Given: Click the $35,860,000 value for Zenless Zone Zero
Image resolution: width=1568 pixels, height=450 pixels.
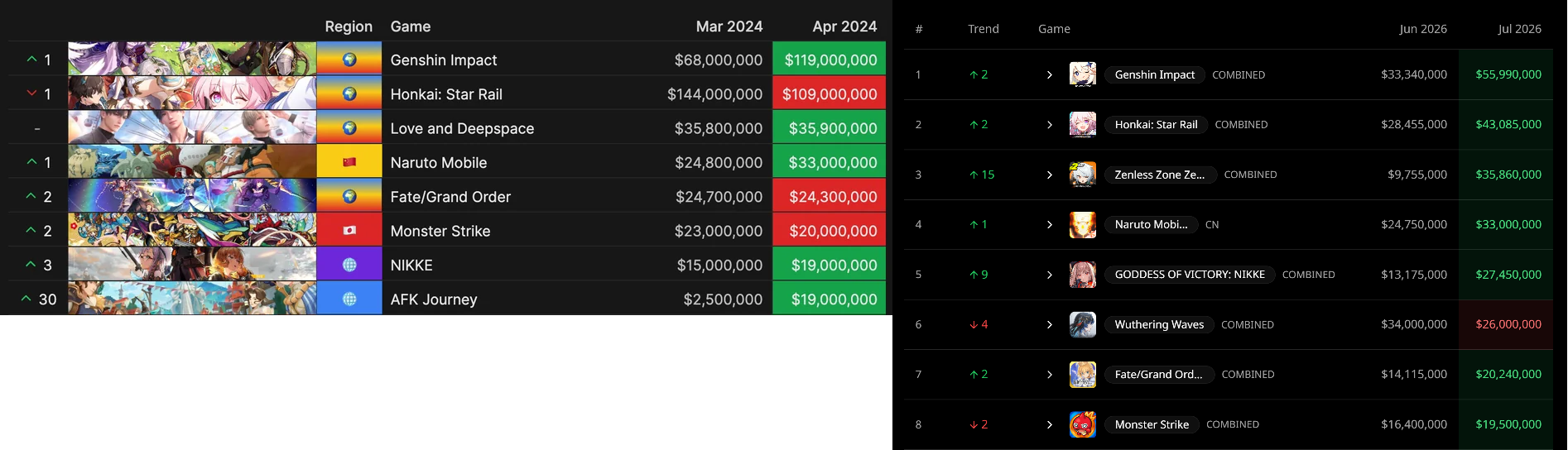Looking at the screenshot, I should (x=1508, y=175).
